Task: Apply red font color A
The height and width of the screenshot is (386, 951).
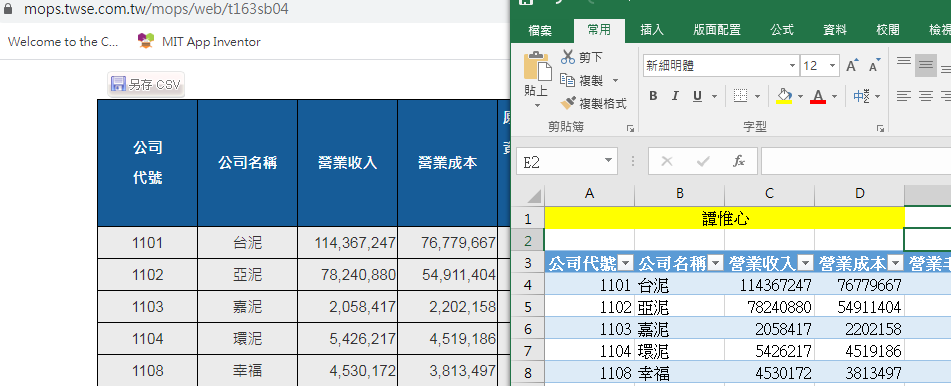Action: 818,96
